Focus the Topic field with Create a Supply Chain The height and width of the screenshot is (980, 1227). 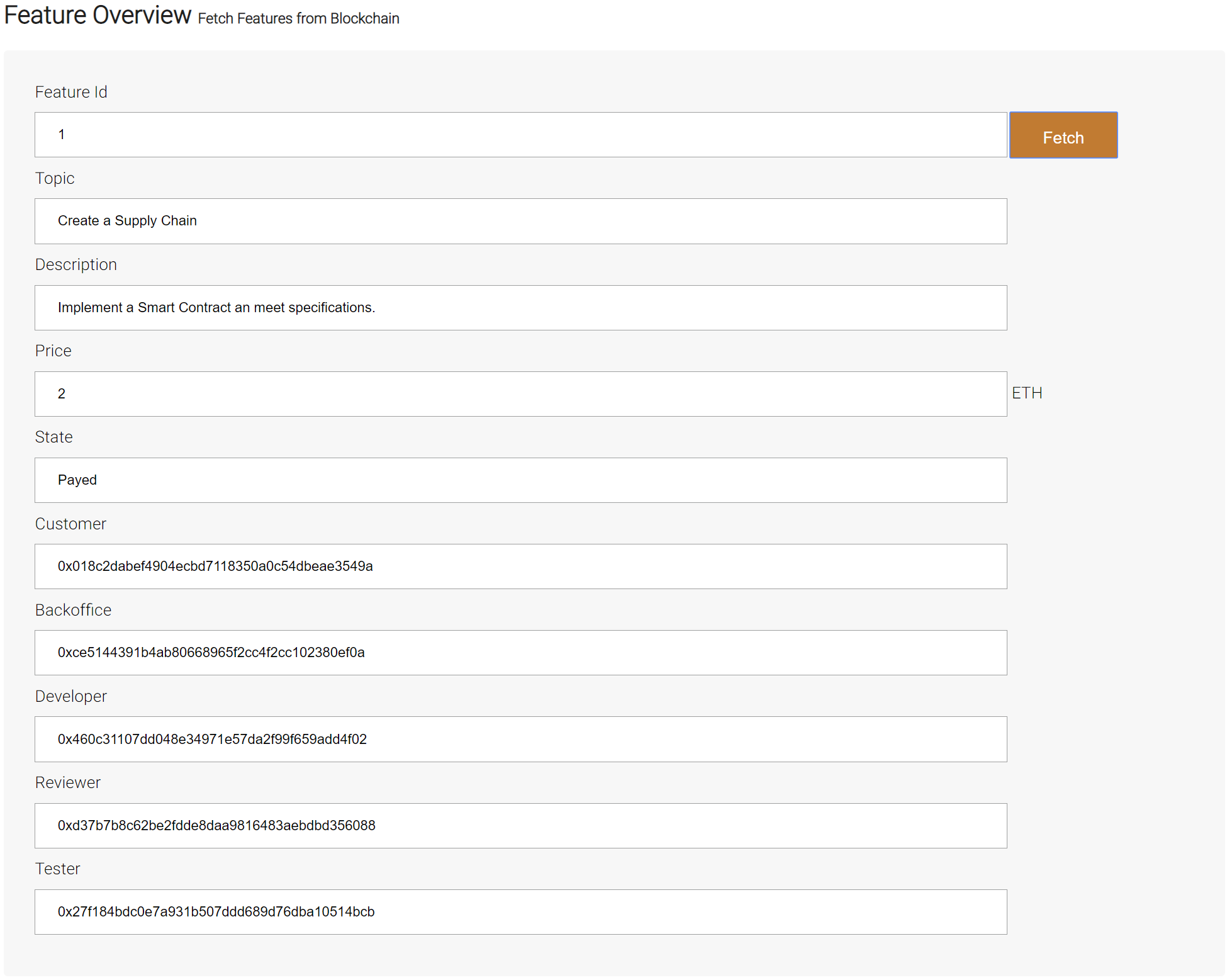coord(520,221)
